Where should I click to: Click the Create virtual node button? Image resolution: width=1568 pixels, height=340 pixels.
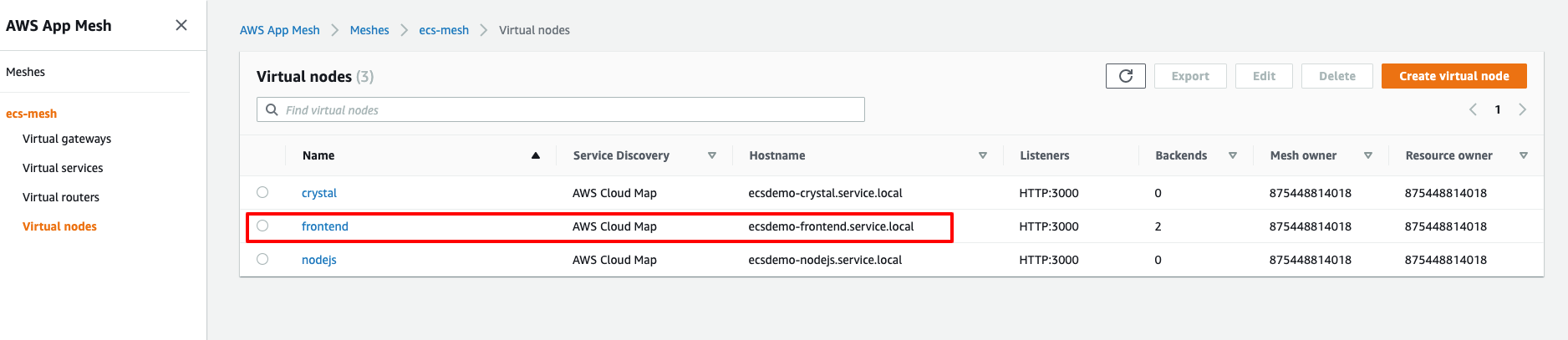tap(1453, 76)
